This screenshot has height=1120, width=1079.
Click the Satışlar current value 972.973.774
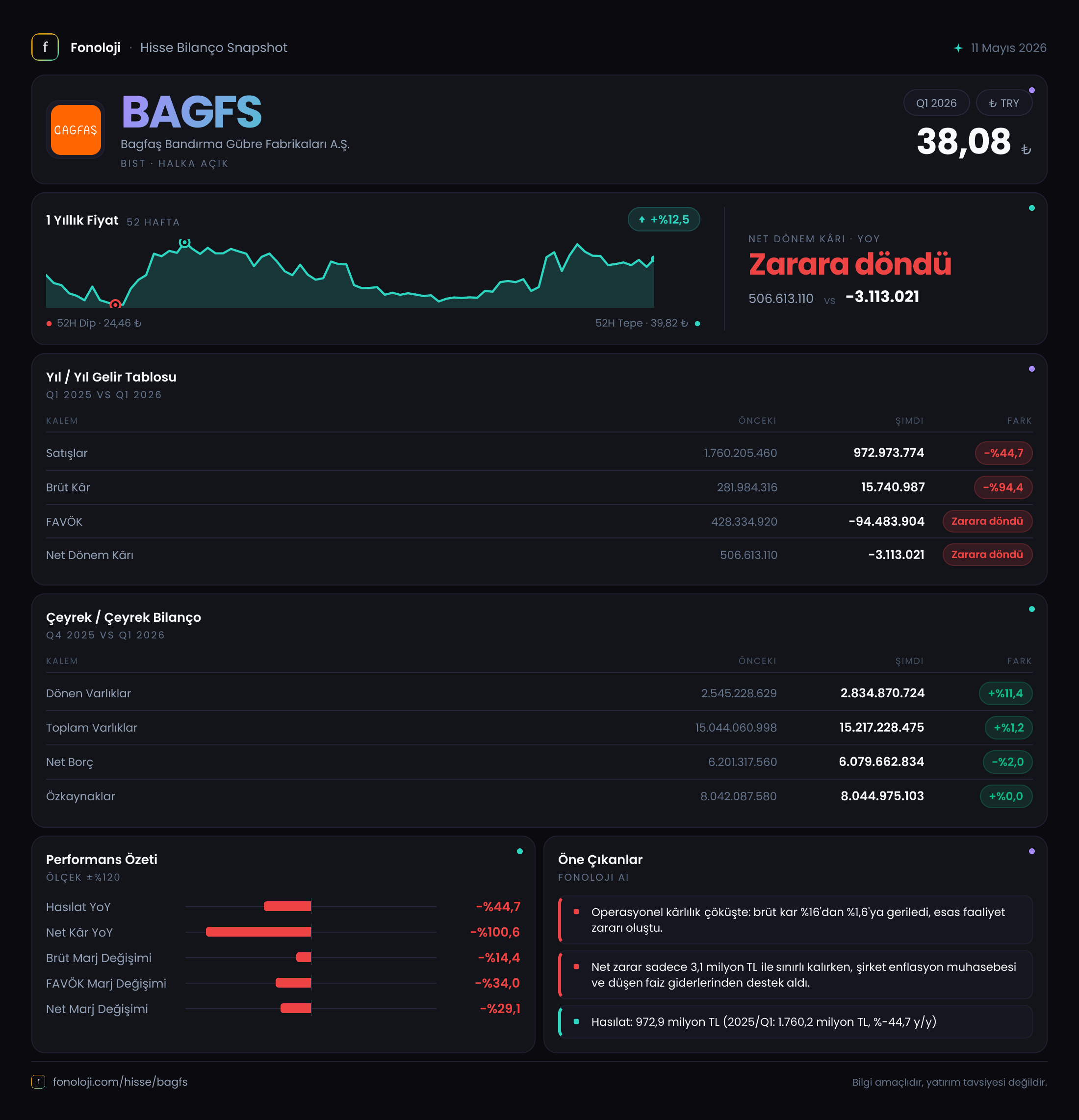[x=889, y=453]
